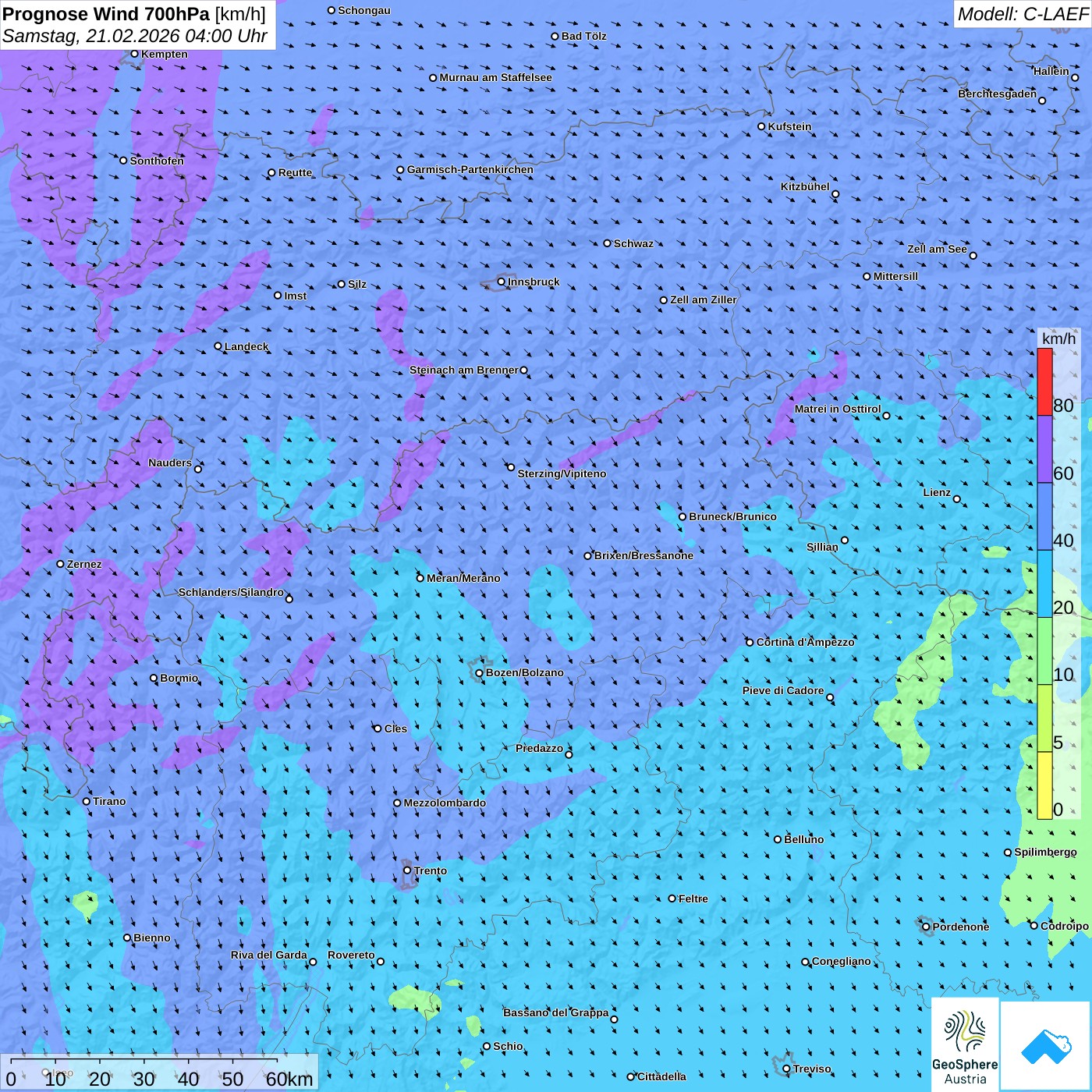Click the 'Bienno' label
This screenshot has height=1092, width=1092.
[x=152, y=938]
